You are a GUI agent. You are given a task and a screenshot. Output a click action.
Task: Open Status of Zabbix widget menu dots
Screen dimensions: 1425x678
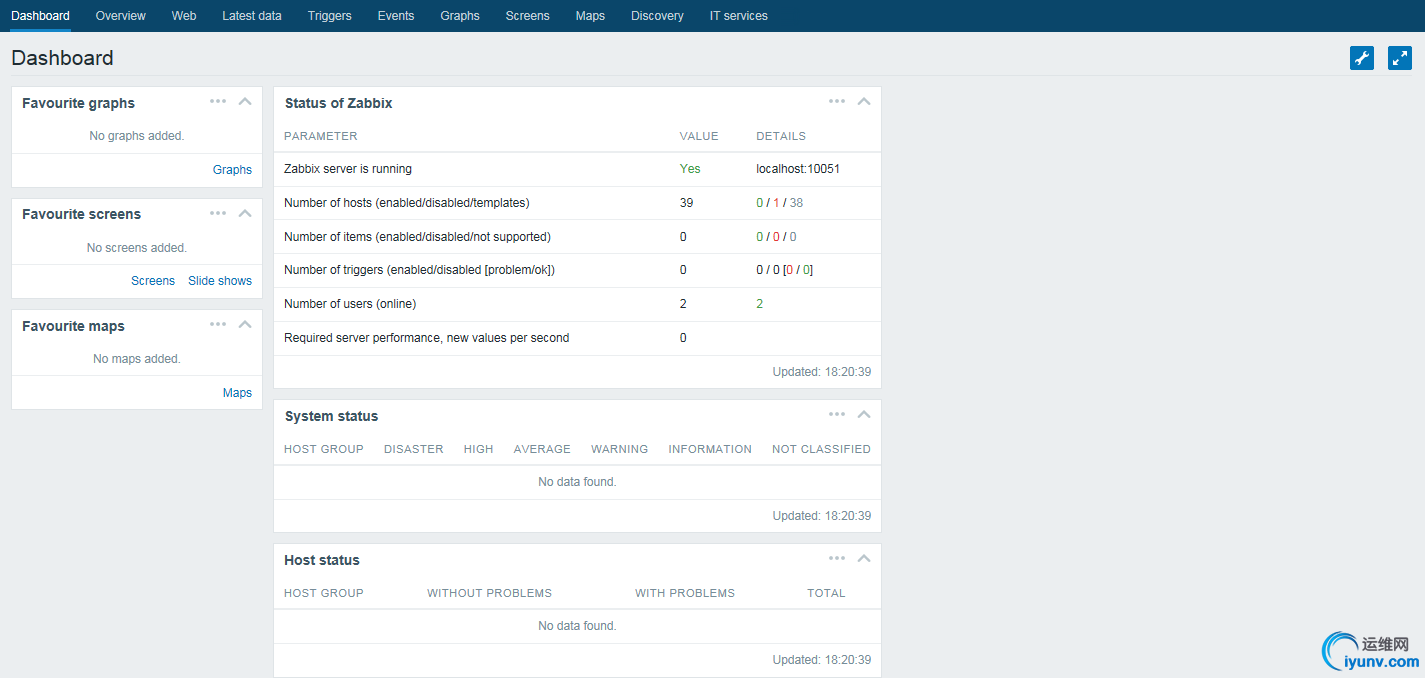pyautogui.click(x=837, y=101)
